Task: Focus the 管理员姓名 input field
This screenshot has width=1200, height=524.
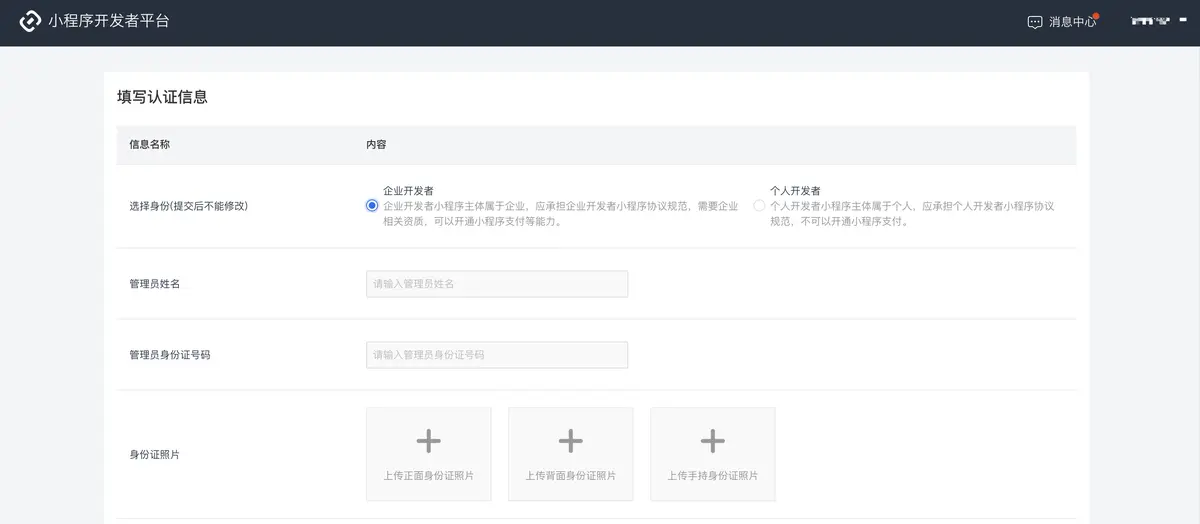Action: pos(497,284)
